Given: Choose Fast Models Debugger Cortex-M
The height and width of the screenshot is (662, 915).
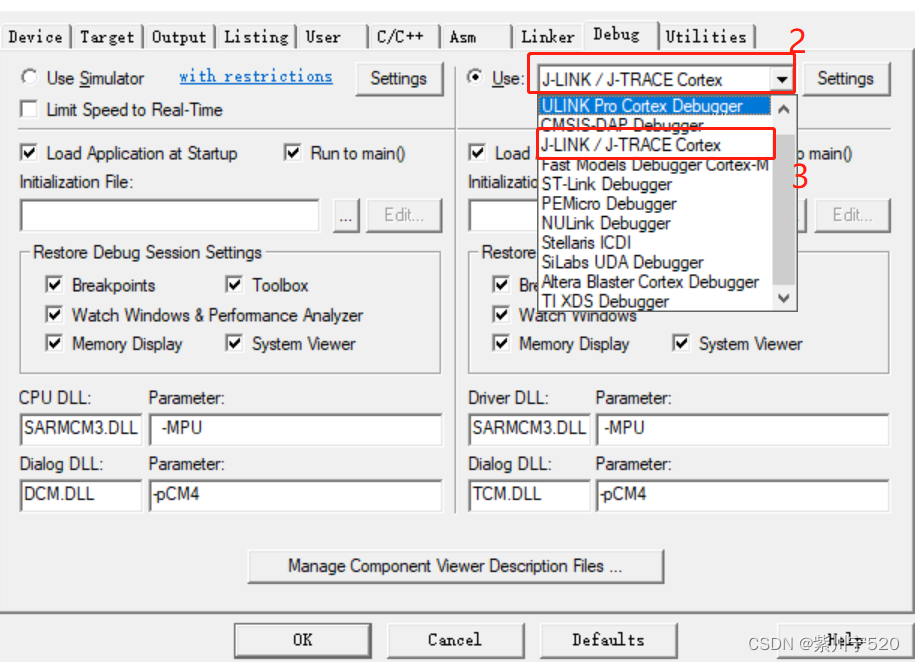Looking at the screenshot, I should coord(655,165).
